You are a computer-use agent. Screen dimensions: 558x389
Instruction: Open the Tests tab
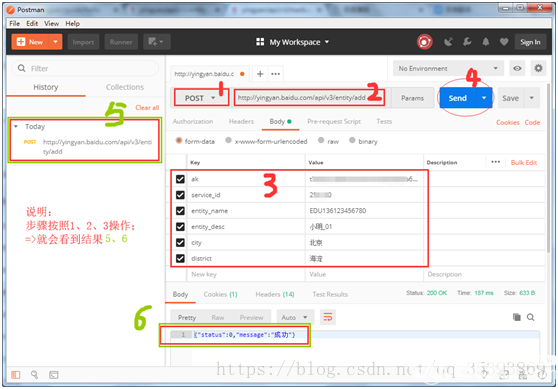(x=384, y=121)
